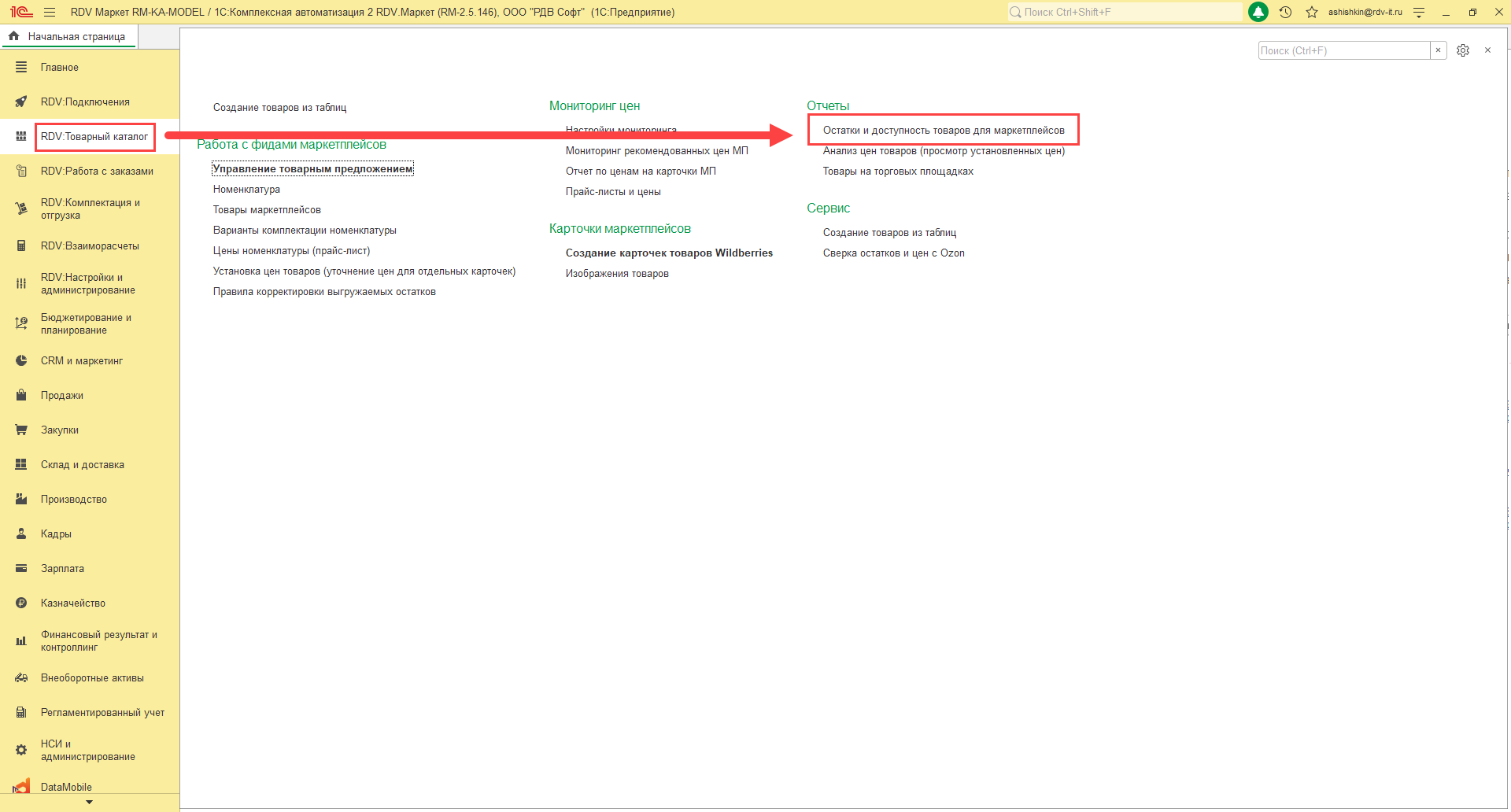Open Создание товаров из таблиц above the feeds section
This screenshot has height=812, width=1511.
(279, 108)
